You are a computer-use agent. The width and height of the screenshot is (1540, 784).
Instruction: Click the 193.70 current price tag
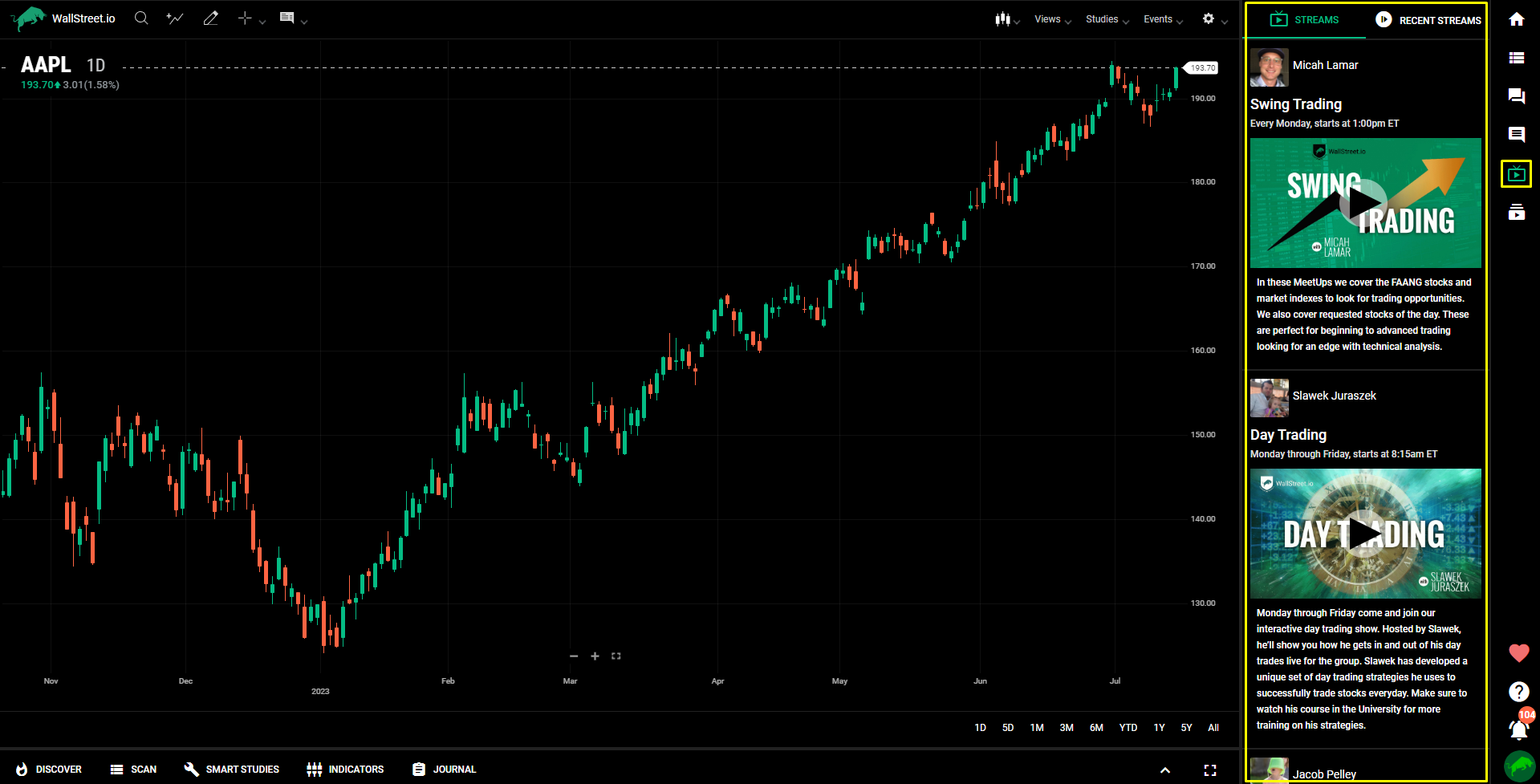[x=1201, y=68]
